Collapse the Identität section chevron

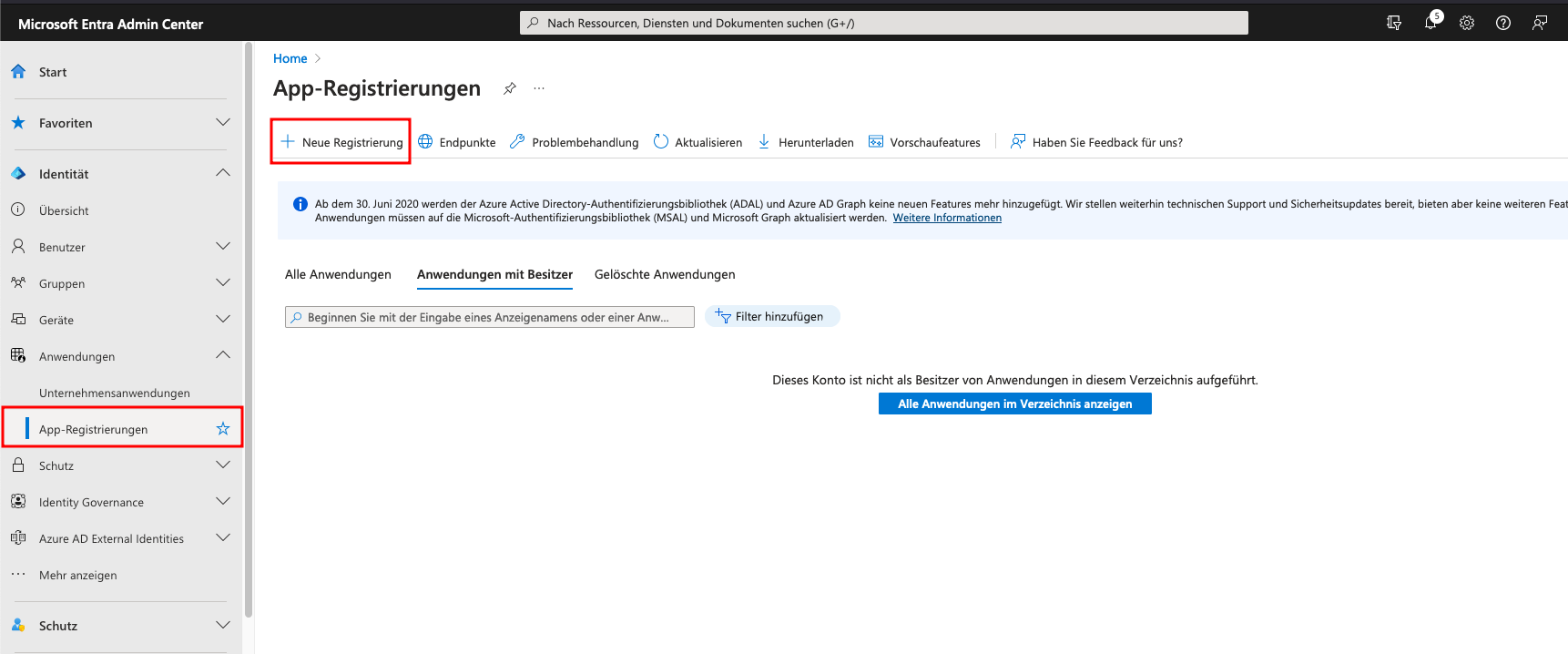pyautogui.click(x=223, y=173)
